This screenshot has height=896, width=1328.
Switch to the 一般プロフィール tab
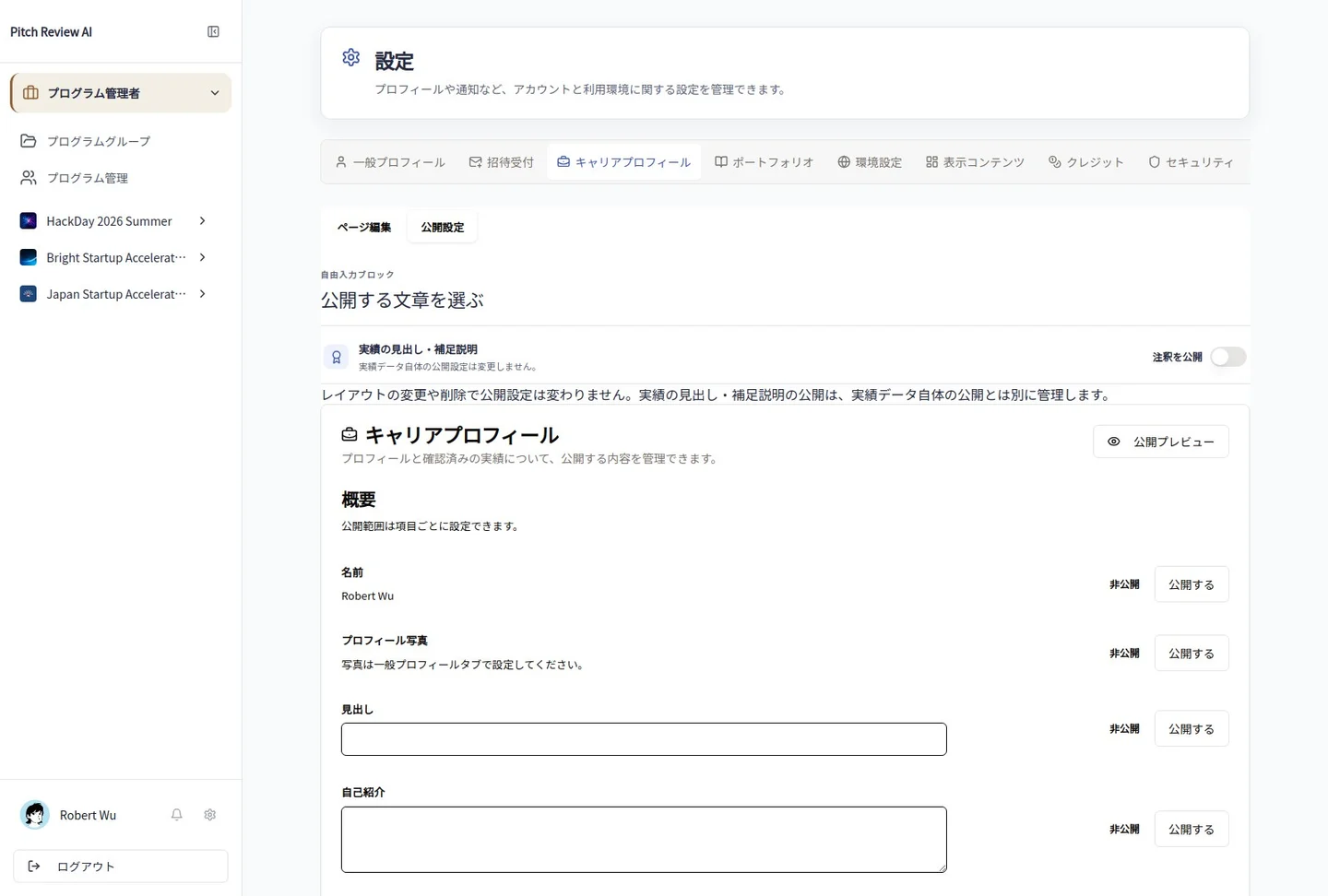pos(390,162)
